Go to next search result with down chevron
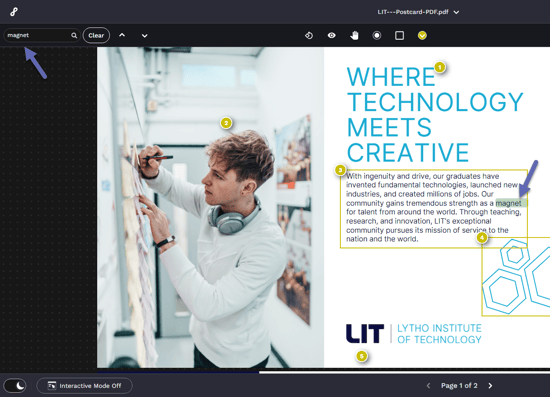Viewport: 550px width, 397px height. 145,35
